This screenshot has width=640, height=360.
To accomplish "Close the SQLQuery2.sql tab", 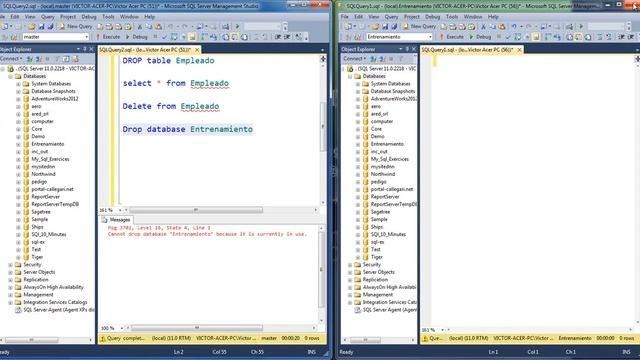I will [197, 49].
